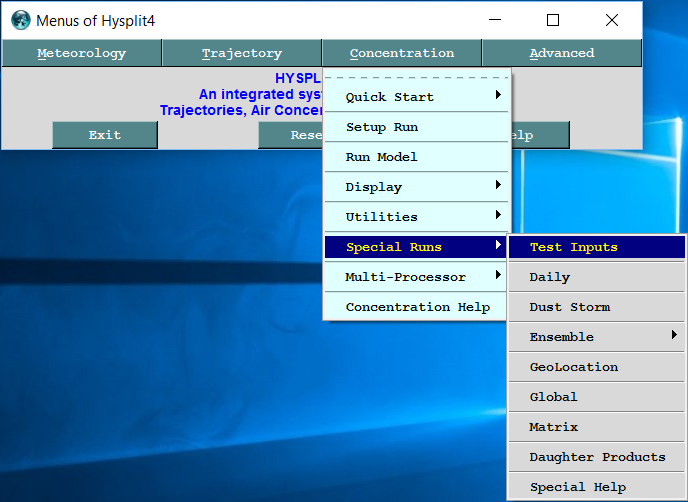This screenshot has width=688, height=502.
Task: Select the Global special run
Action: pos(597,397)
